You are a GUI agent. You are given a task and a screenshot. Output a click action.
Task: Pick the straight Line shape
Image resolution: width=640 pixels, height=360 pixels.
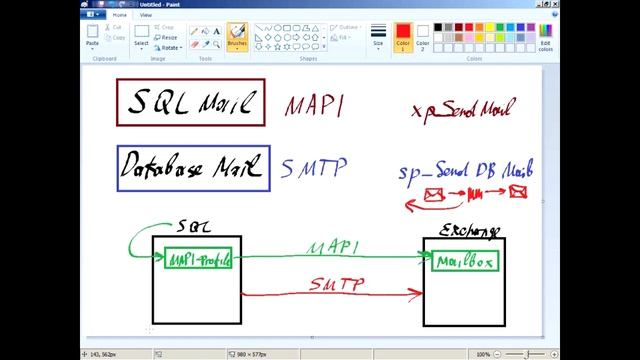click(x=259, y=28)
